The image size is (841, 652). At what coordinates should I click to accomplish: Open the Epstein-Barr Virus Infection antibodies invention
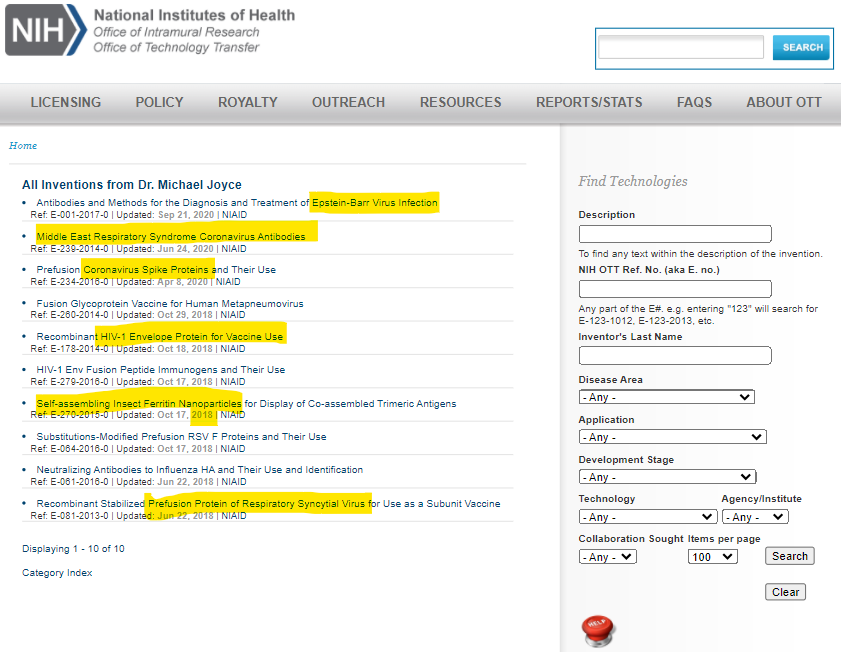coord(237,203)
